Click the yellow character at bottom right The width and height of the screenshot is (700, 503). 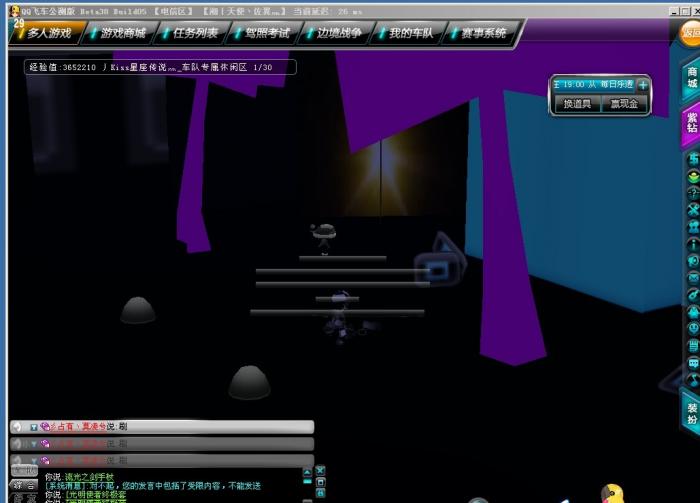[x=612, y=493]
